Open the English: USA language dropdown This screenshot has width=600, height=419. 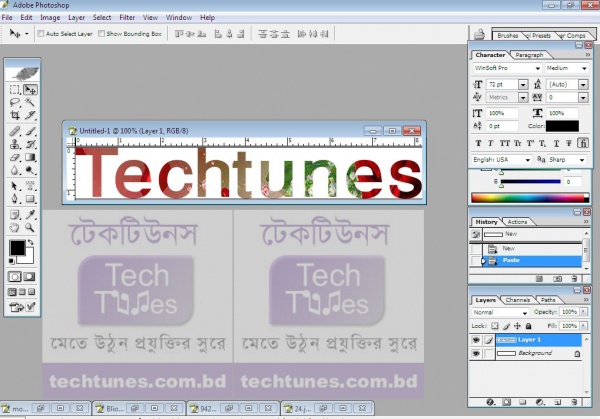(x=528, y=160)
